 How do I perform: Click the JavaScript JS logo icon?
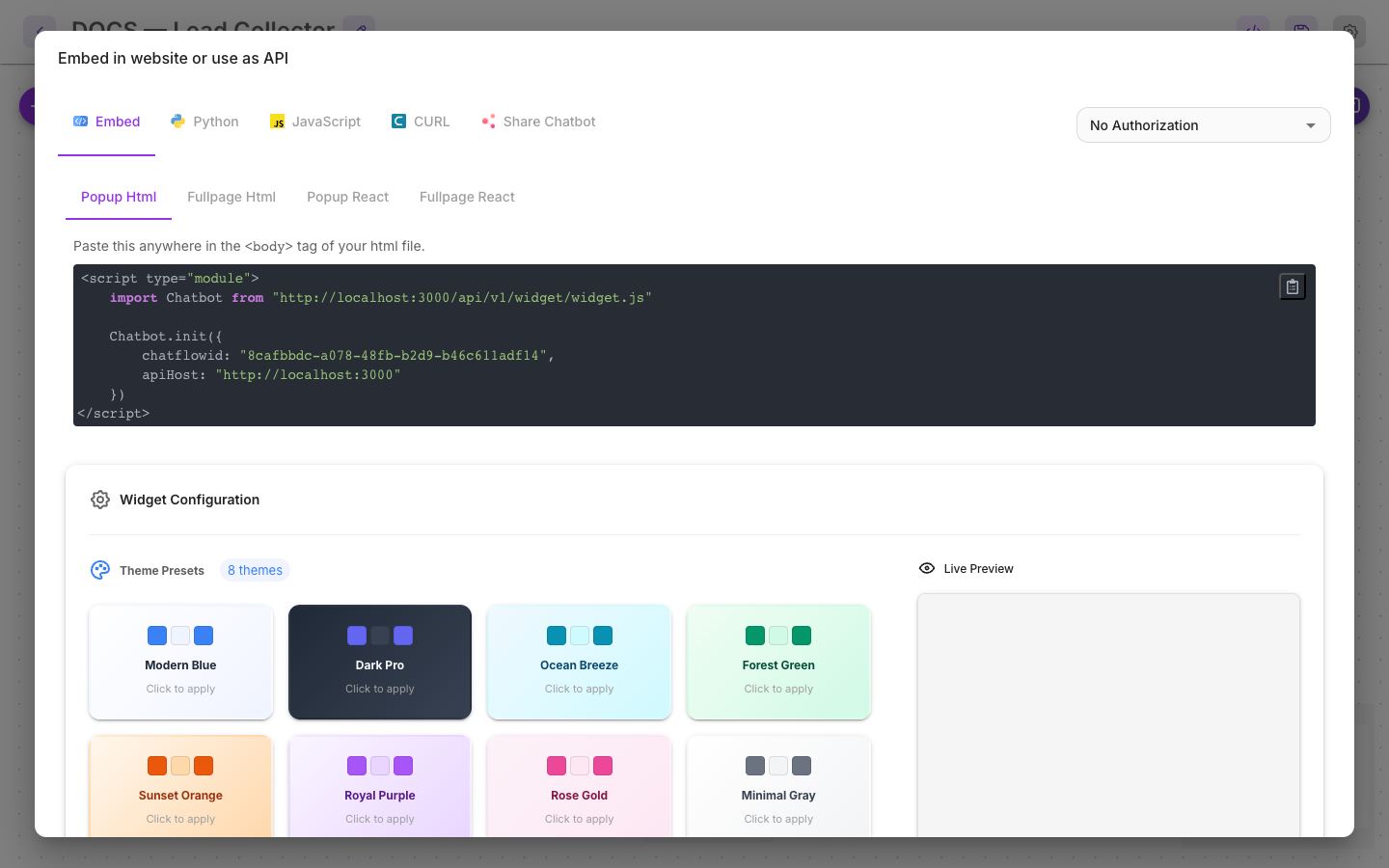(278, 122)
